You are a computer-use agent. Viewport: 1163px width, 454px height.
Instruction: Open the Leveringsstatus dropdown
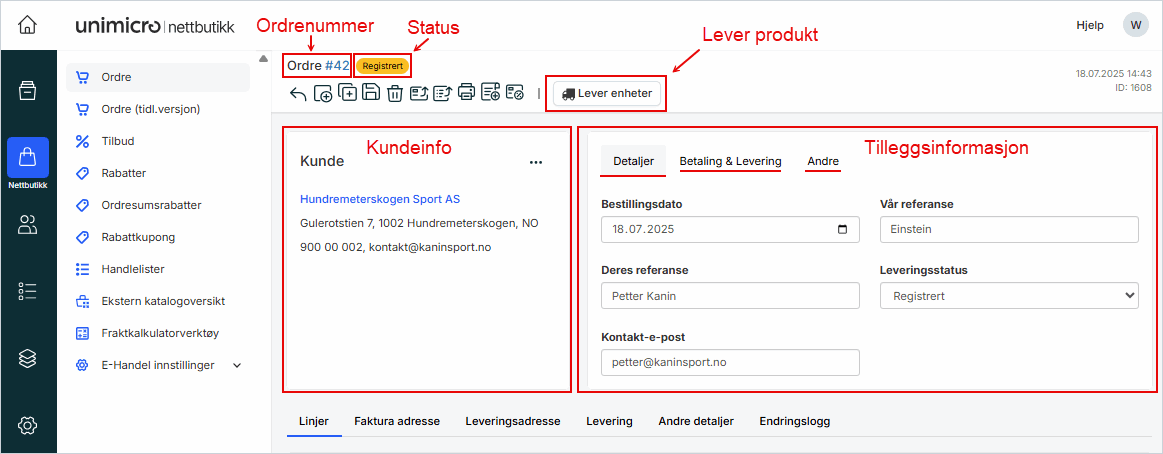coord(1009,296)
